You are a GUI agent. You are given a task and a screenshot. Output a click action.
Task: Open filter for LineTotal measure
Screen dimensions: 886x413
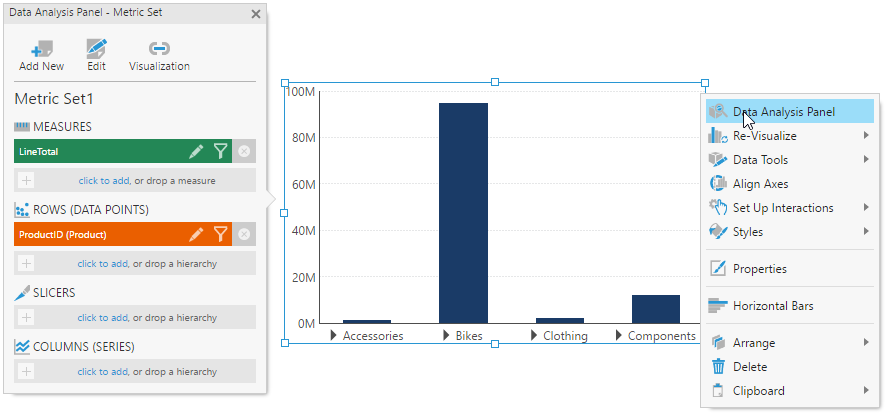221,151
